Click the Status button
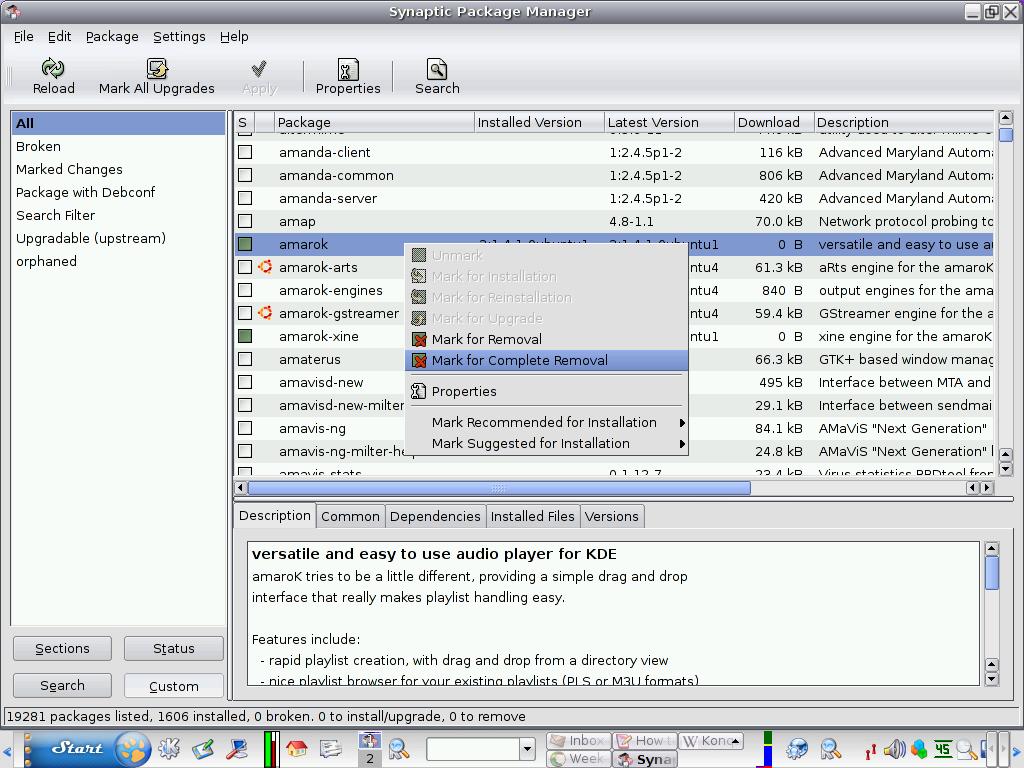The width and height of the screenshot is (1024, 768). (174, 648)
